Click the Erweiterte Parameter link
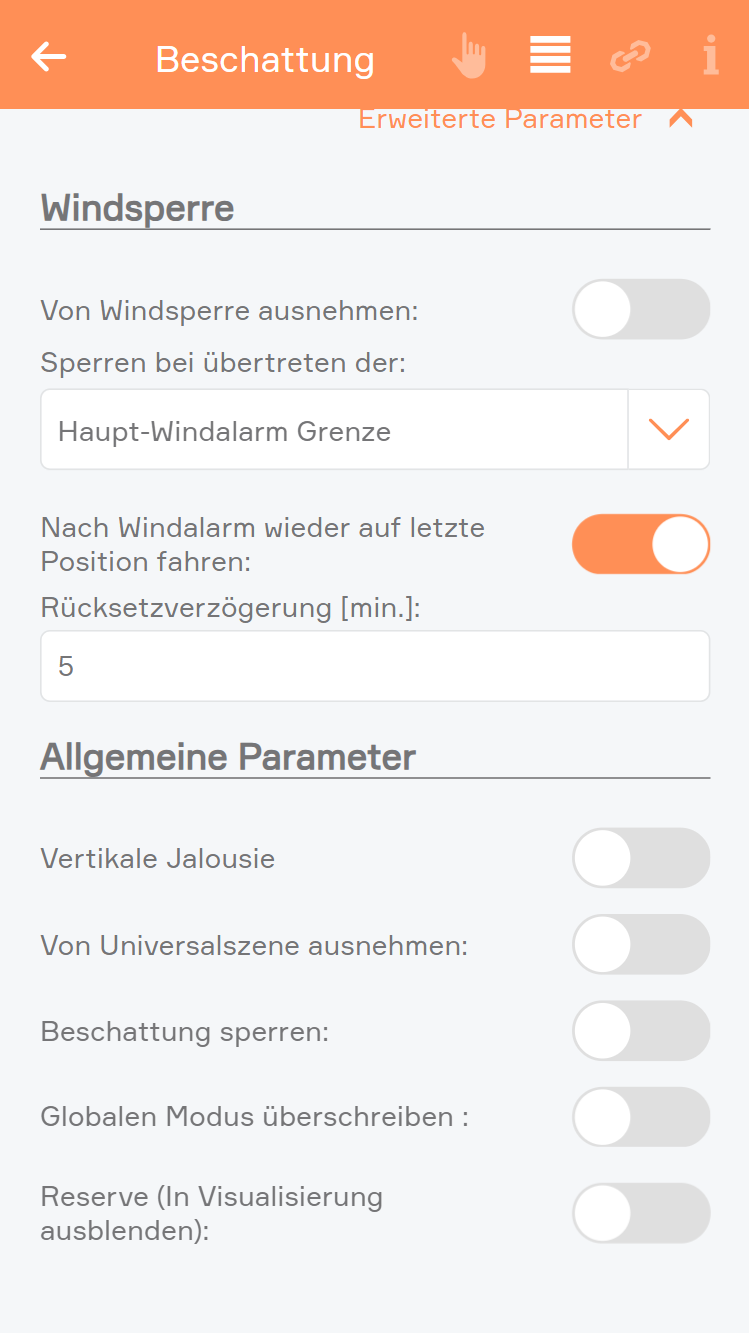This screenshot has height=1333, width=749. click(500, 119)
